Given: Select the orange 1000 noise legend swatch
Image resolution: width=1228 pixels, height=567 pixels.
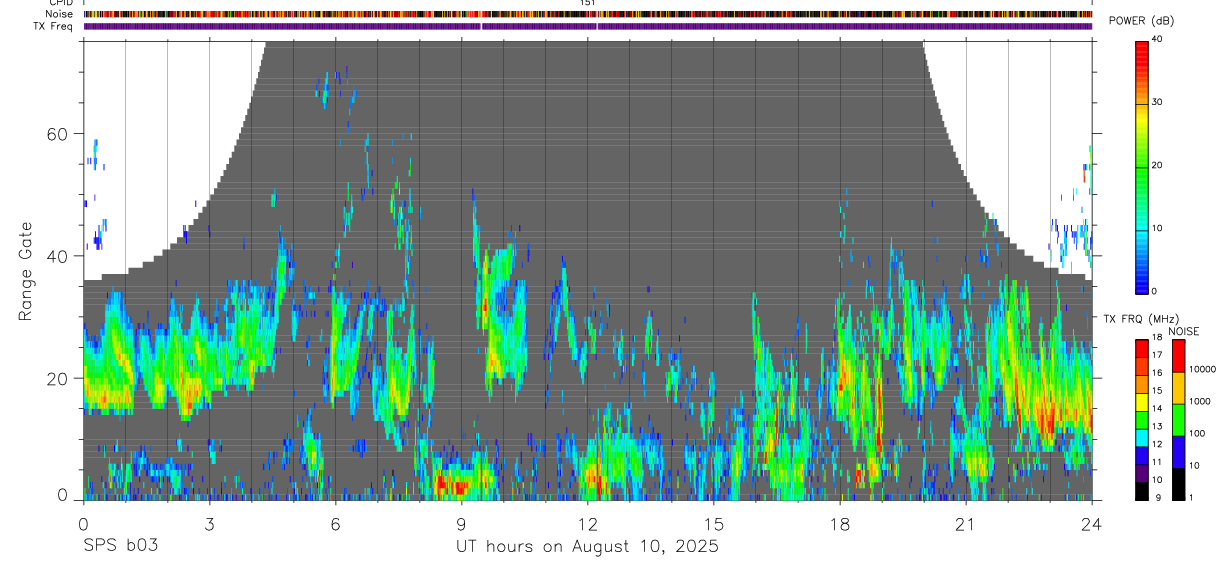Looking at the screenshot, I should [1178, 387].
